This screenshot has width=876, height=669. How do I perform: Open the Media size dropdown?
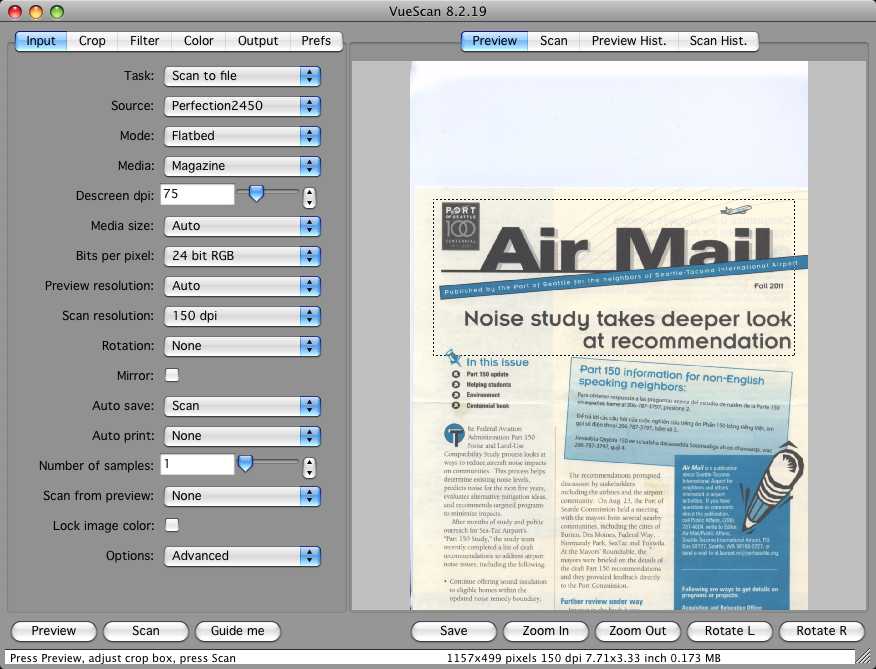(242, 226)
